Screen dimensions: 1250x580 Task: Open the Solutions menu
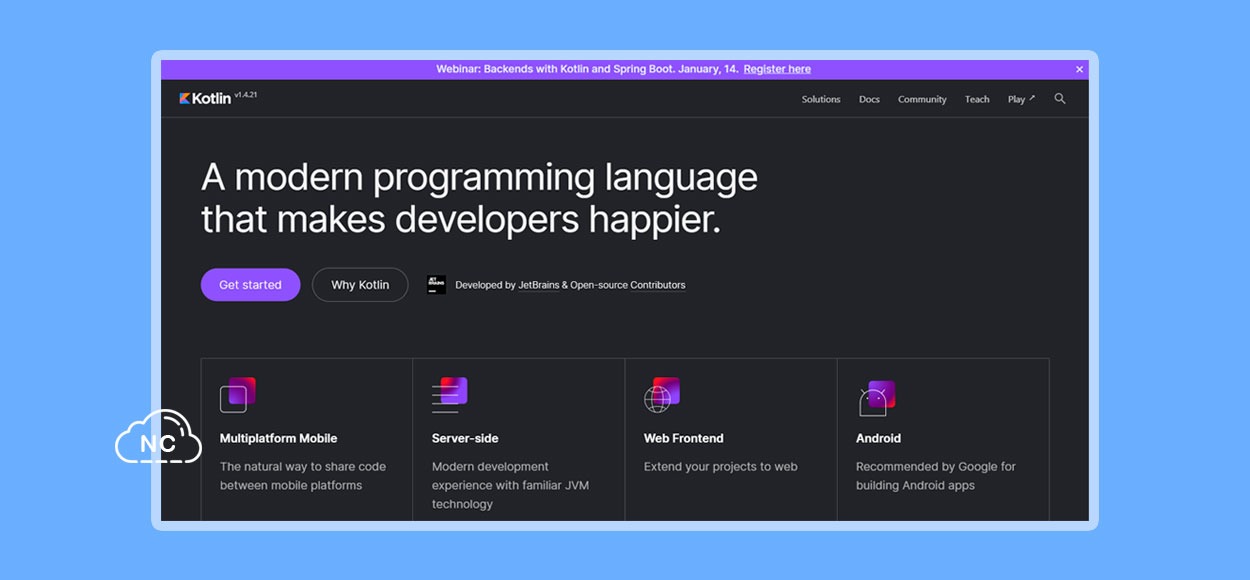(821, 99)
